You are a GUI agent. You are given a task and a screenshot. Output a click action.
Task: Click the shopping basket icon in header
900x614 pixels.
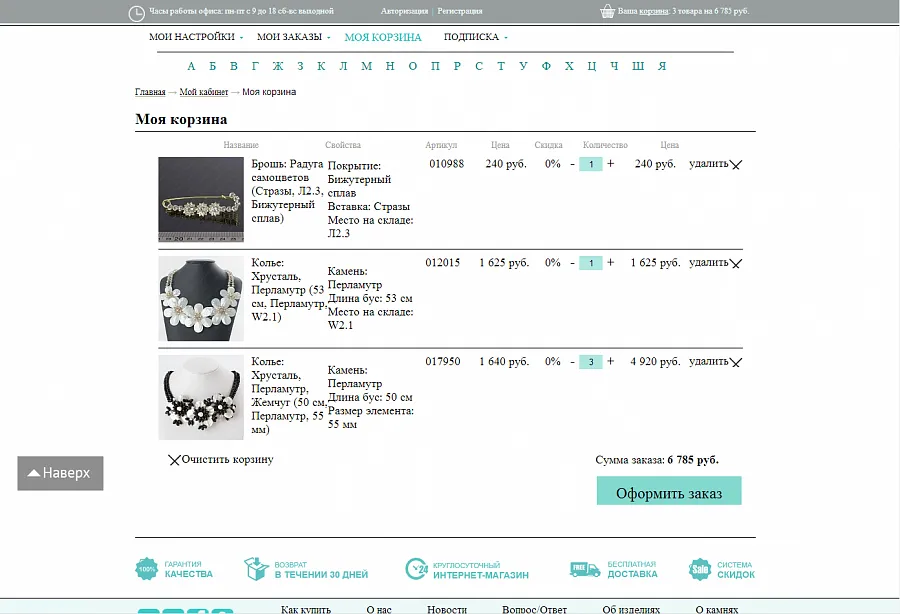pyautogui.click(x=607, y=11)
